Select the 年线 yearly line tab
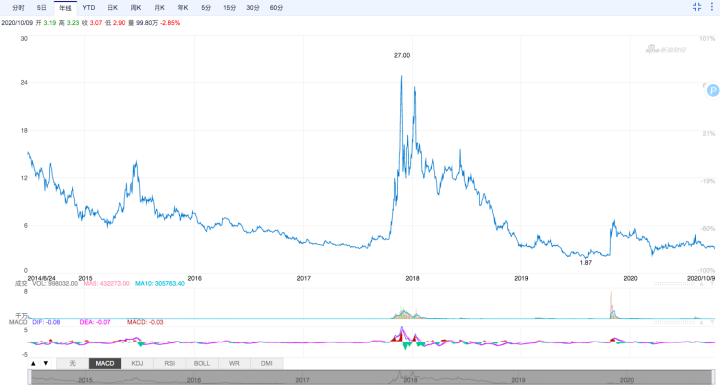Viewport: 720px width, 387px height. click(65, 8)
